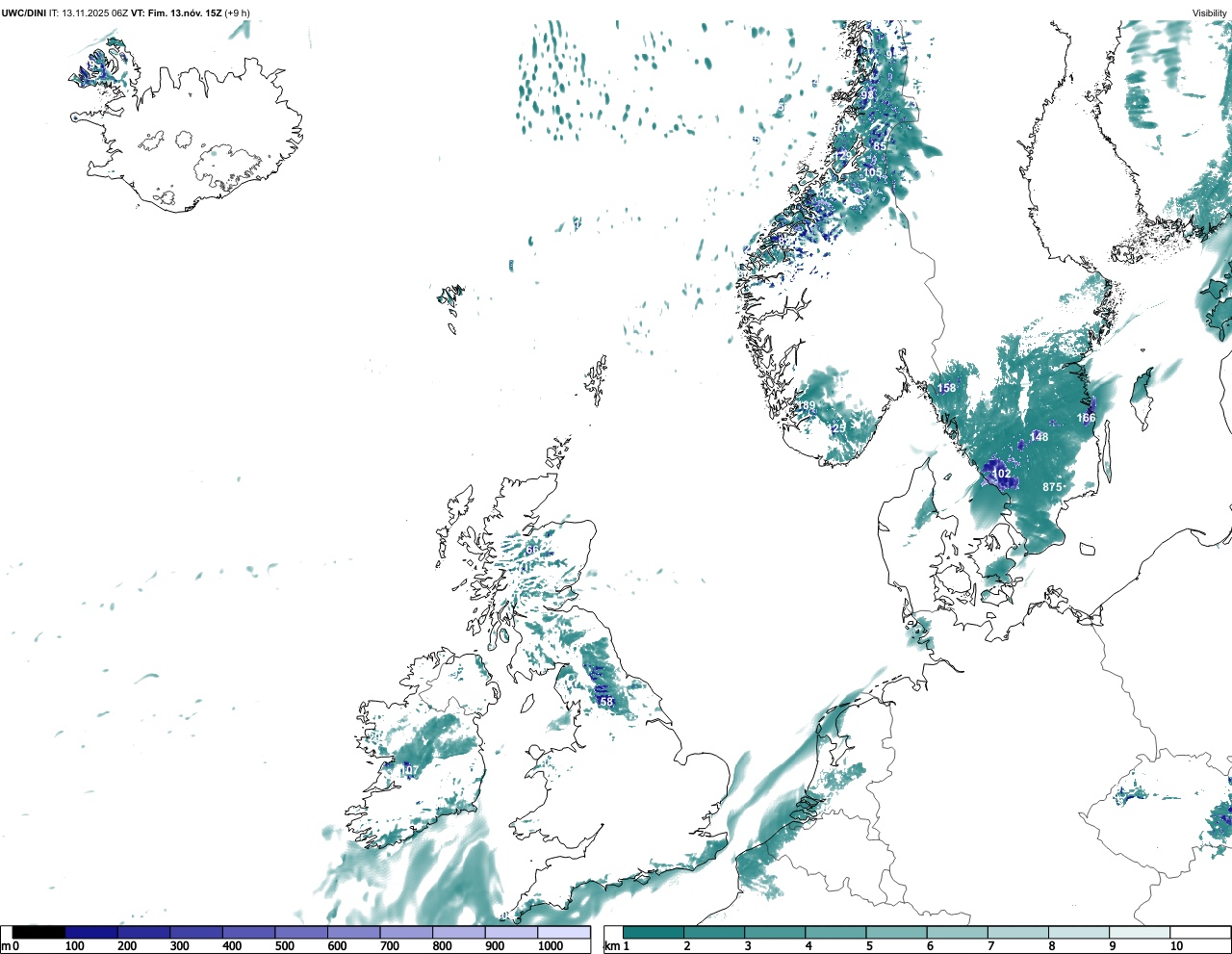
Task: Click the 'Fim. 13.nóv. 15Z' valid time
Action: [185, 13]
